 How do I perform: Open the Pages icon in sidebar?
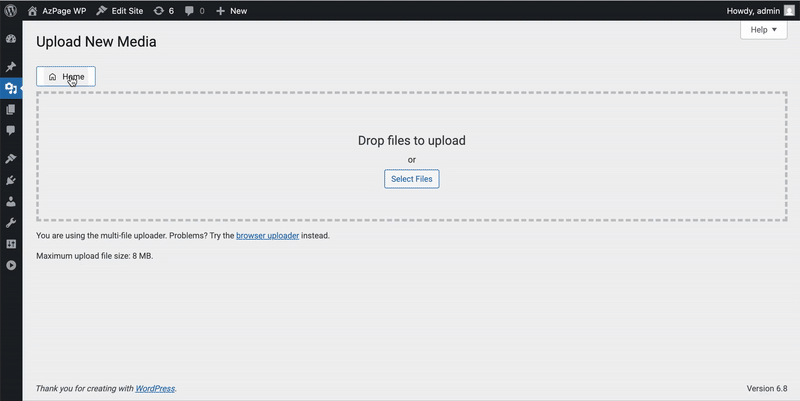pos(11,110)
